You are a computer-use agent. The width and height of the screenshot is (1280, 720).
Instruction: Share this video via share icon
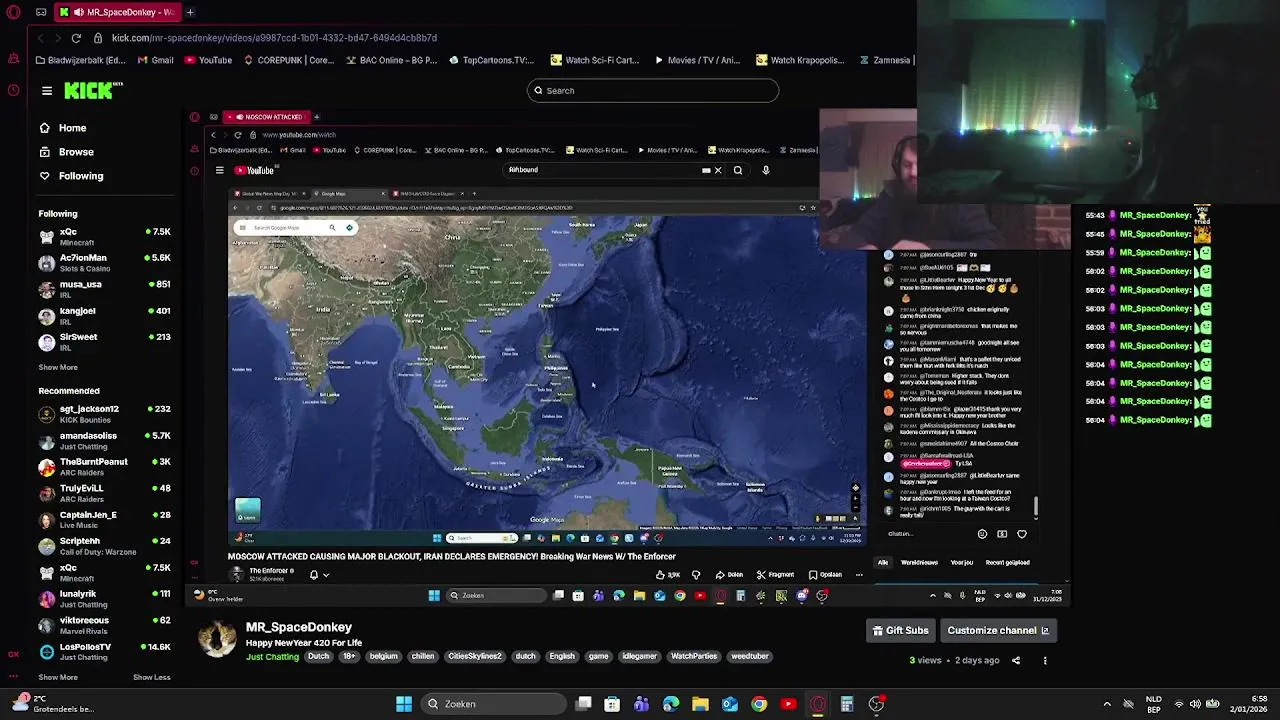coord(1016,661)
